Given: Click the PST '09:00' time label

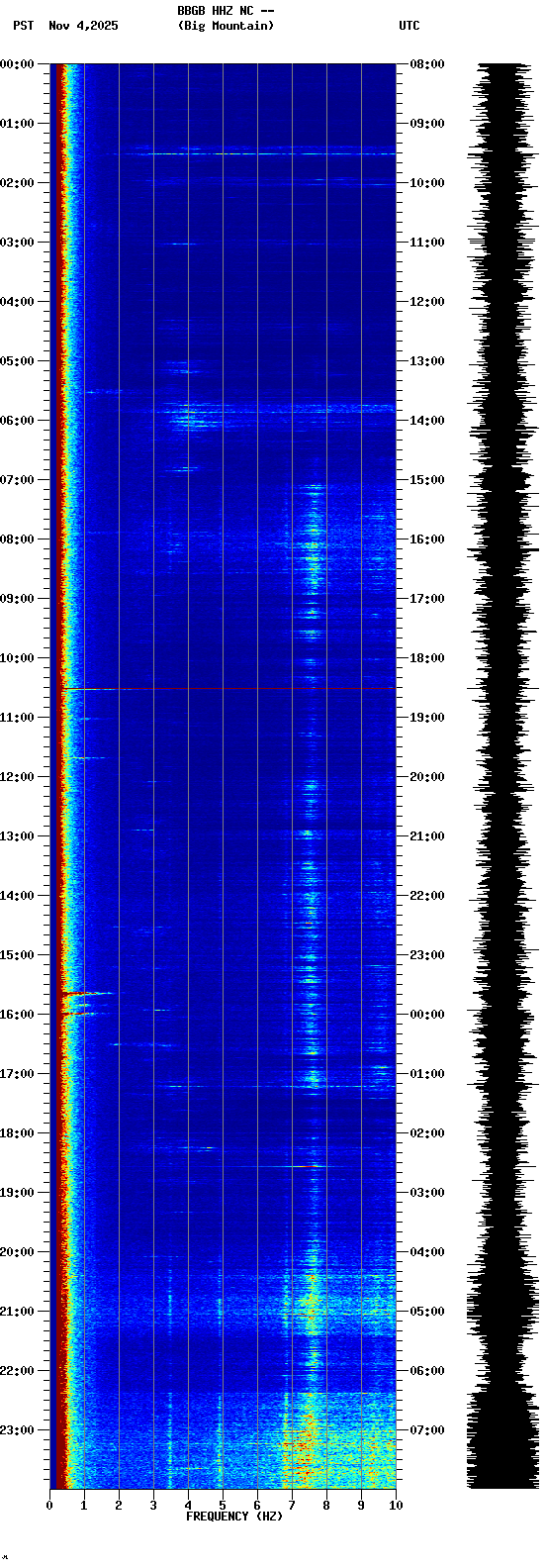Looking at the screenshot, I should pos(18,599).
